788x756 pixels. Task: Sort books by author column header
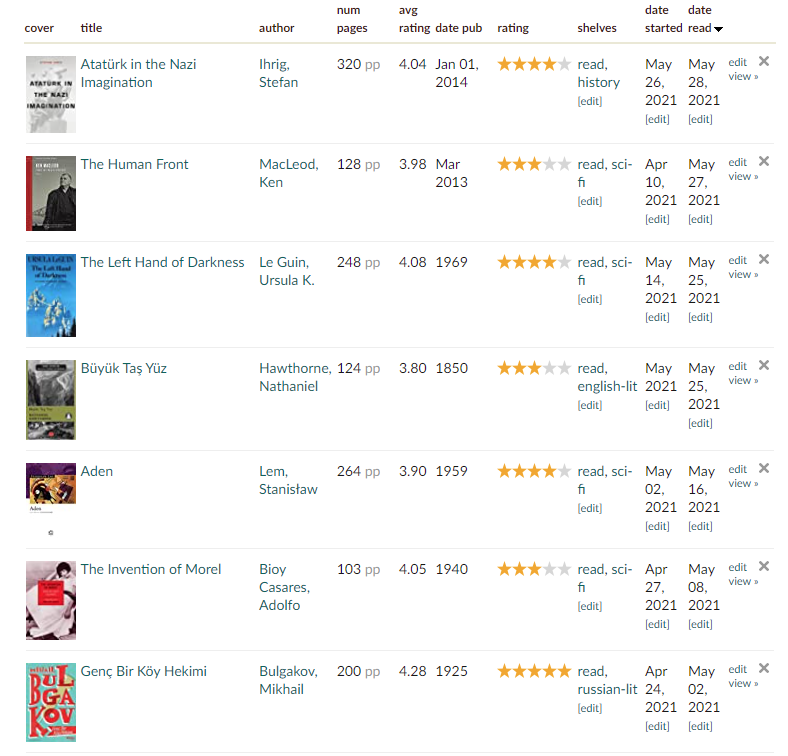click(276, 28)
